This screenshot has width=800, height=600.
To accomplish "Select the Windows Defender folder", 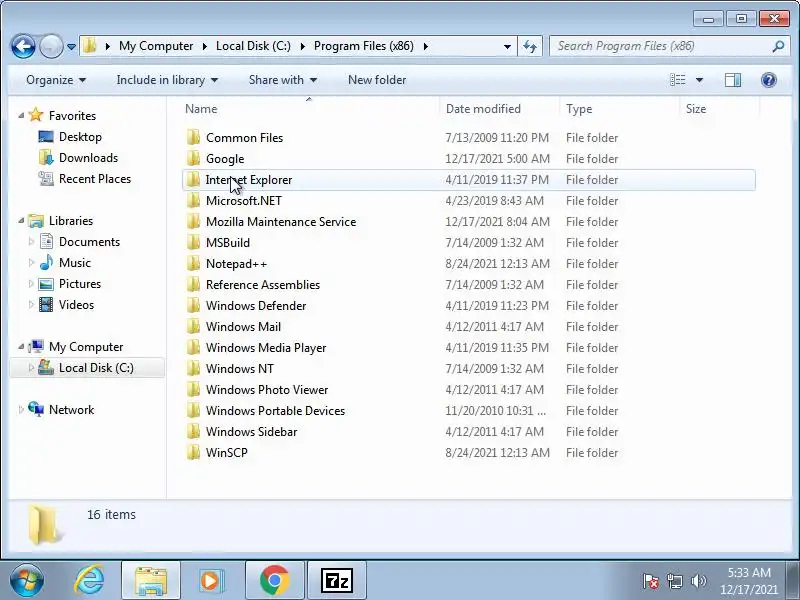I will (x=468, y=306).
